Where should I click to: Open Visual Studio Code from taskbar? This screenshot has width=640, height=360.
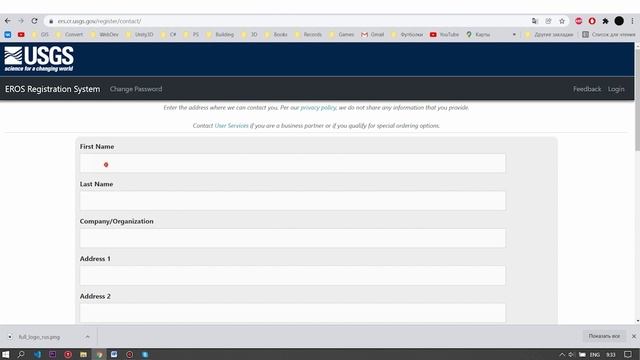click(x=37, y=354)
